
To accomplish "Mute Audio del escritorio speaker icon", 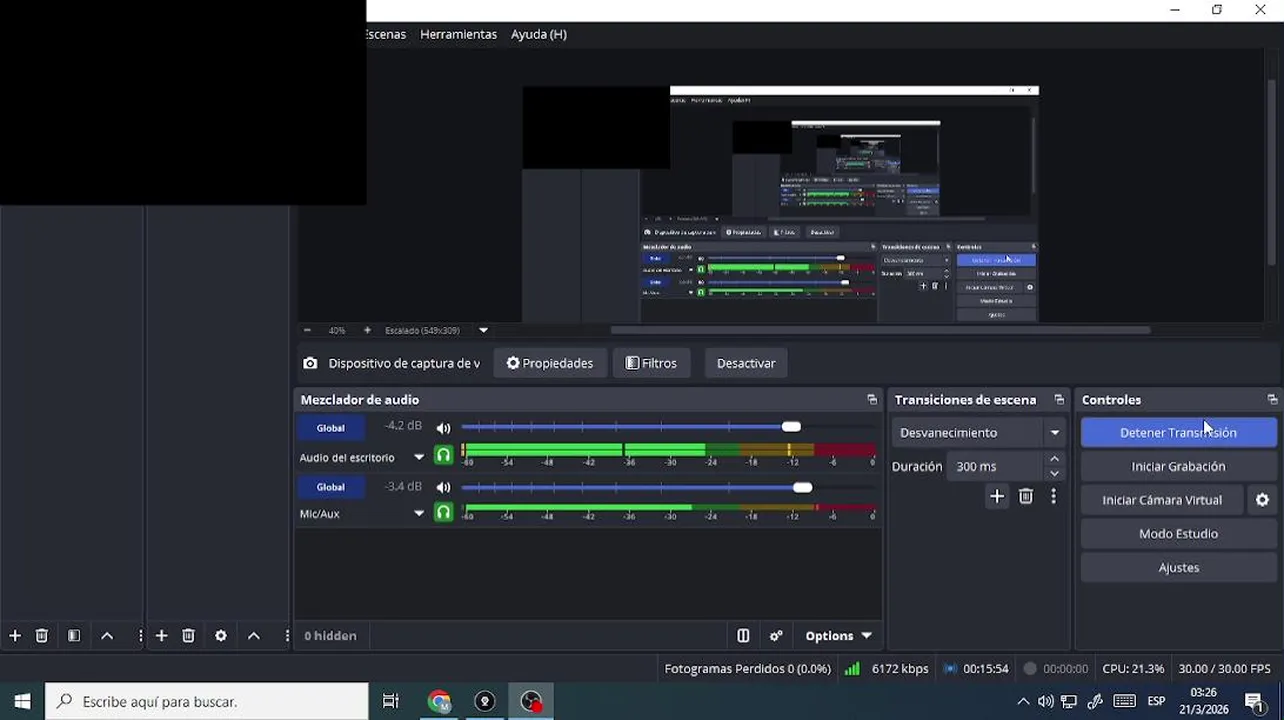I will (x=443, y=428).
